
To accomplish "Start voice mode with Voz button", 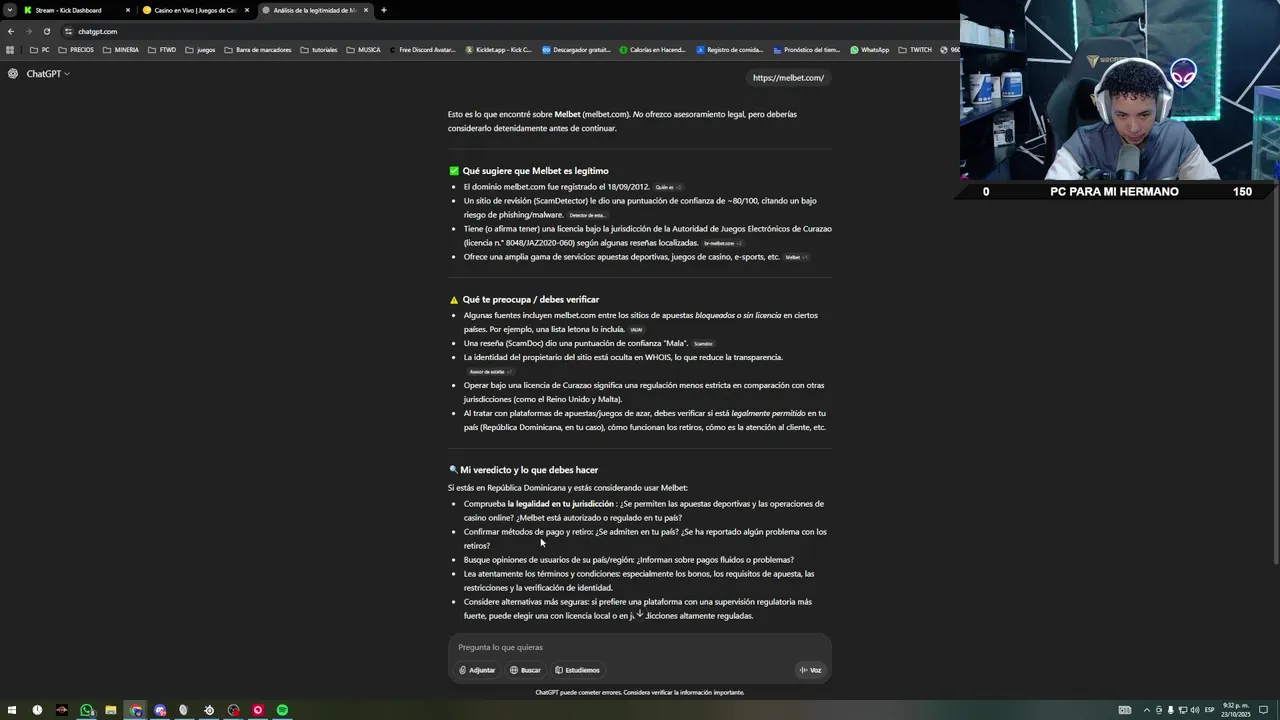I will point(810,670).
